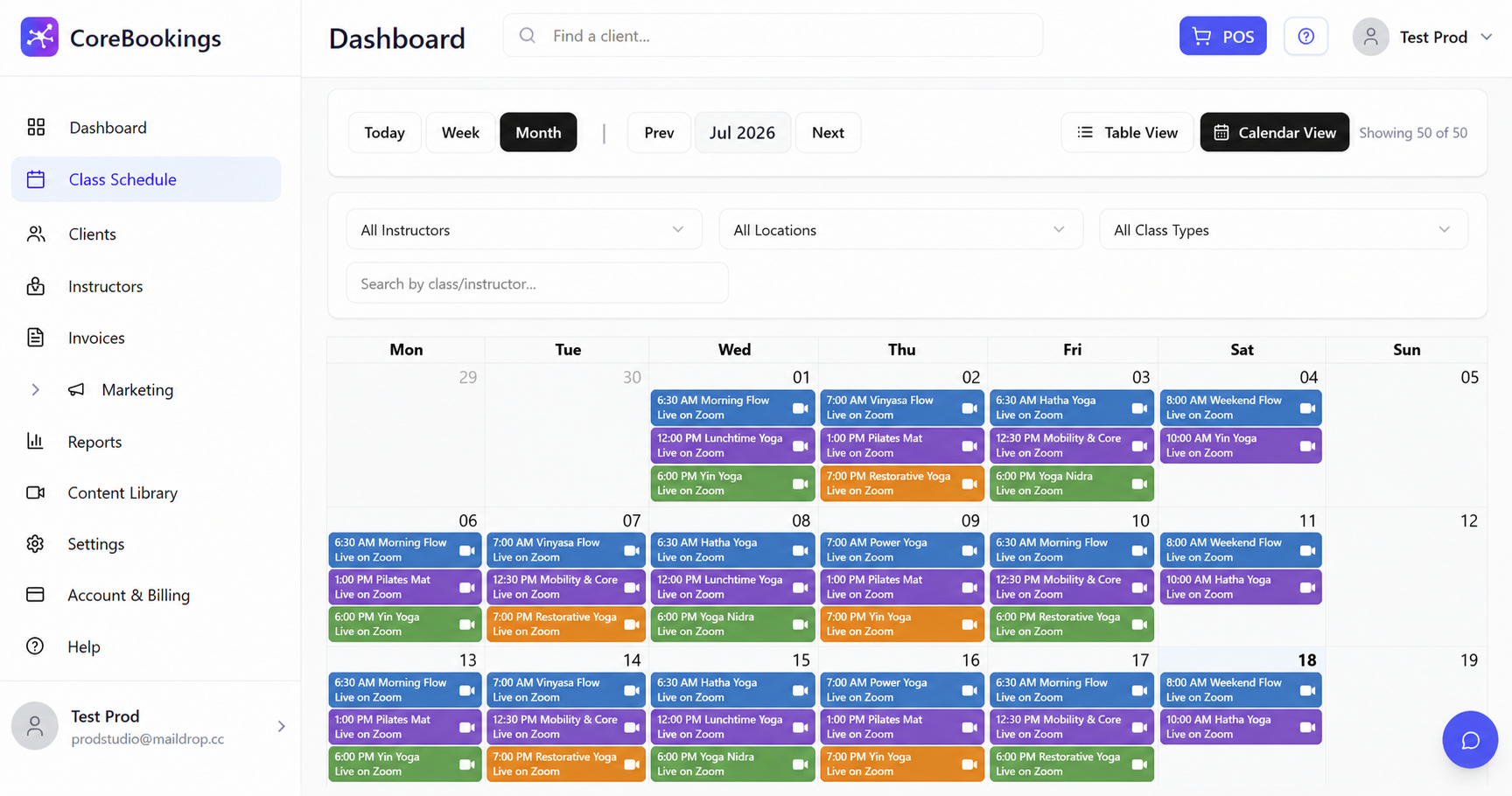Click Zoom camera icon on July 01 Morning Flow

point(800,408)
